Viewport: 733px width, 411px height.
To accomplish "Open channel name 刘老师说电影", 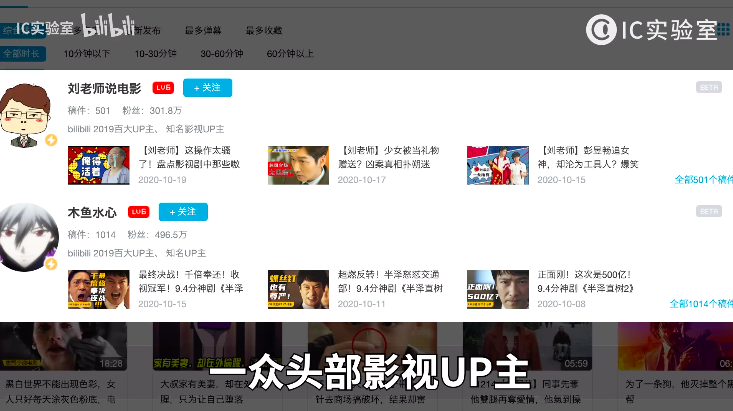I will [x=104, y=88].
